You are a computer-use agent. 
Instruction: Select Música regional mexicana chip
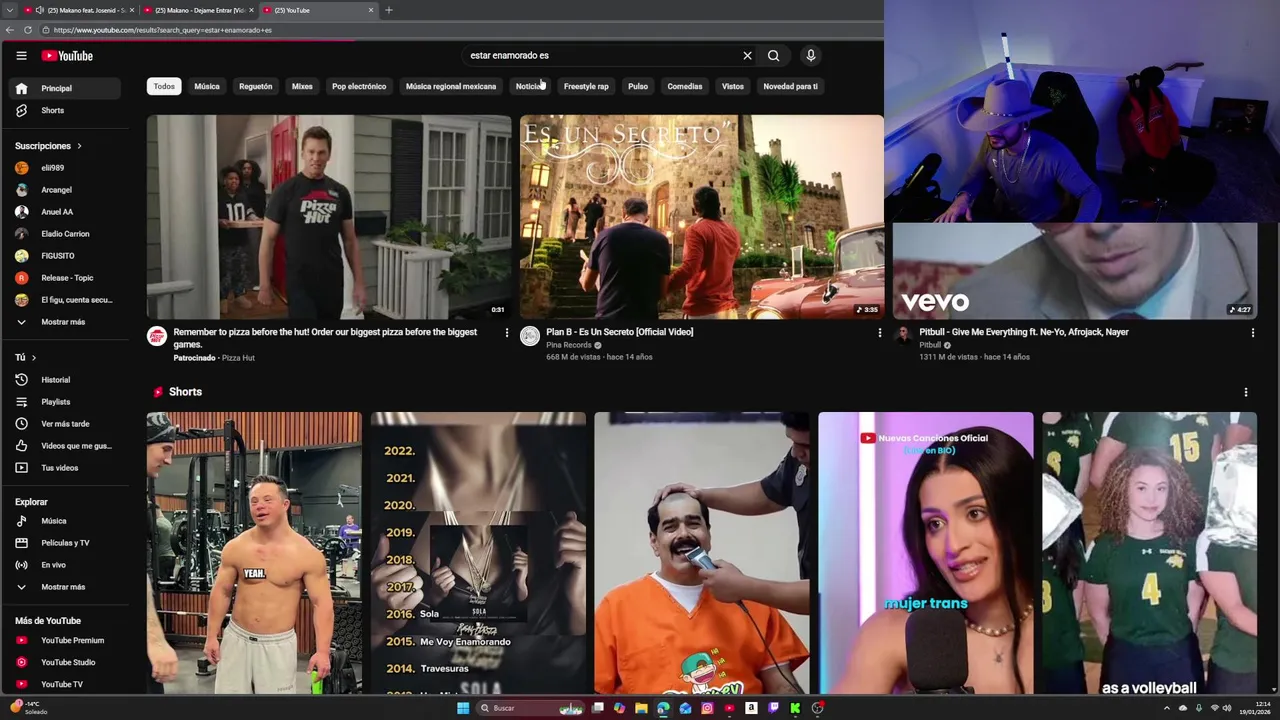tap(451, 86)
